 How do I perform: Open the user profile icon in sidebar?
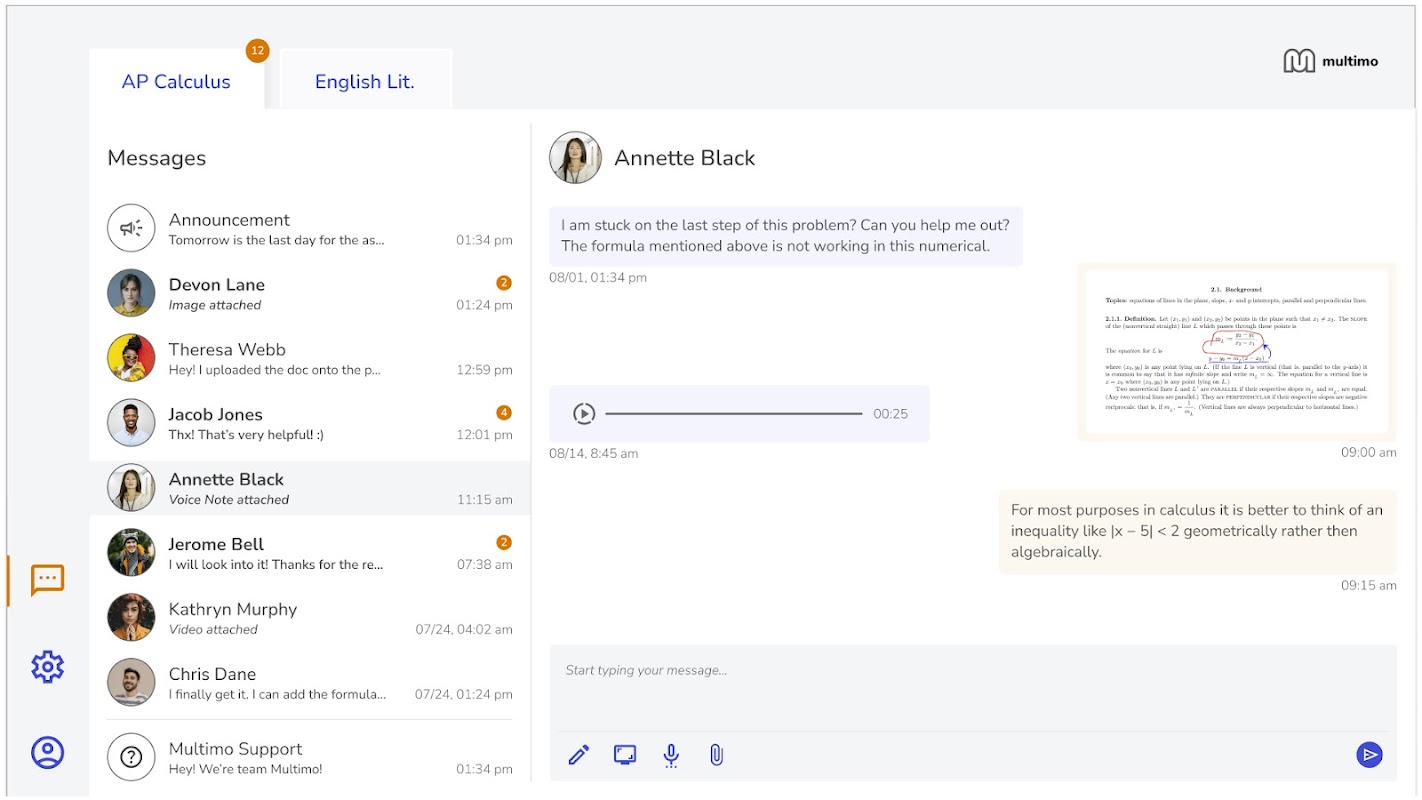(47, 752)
